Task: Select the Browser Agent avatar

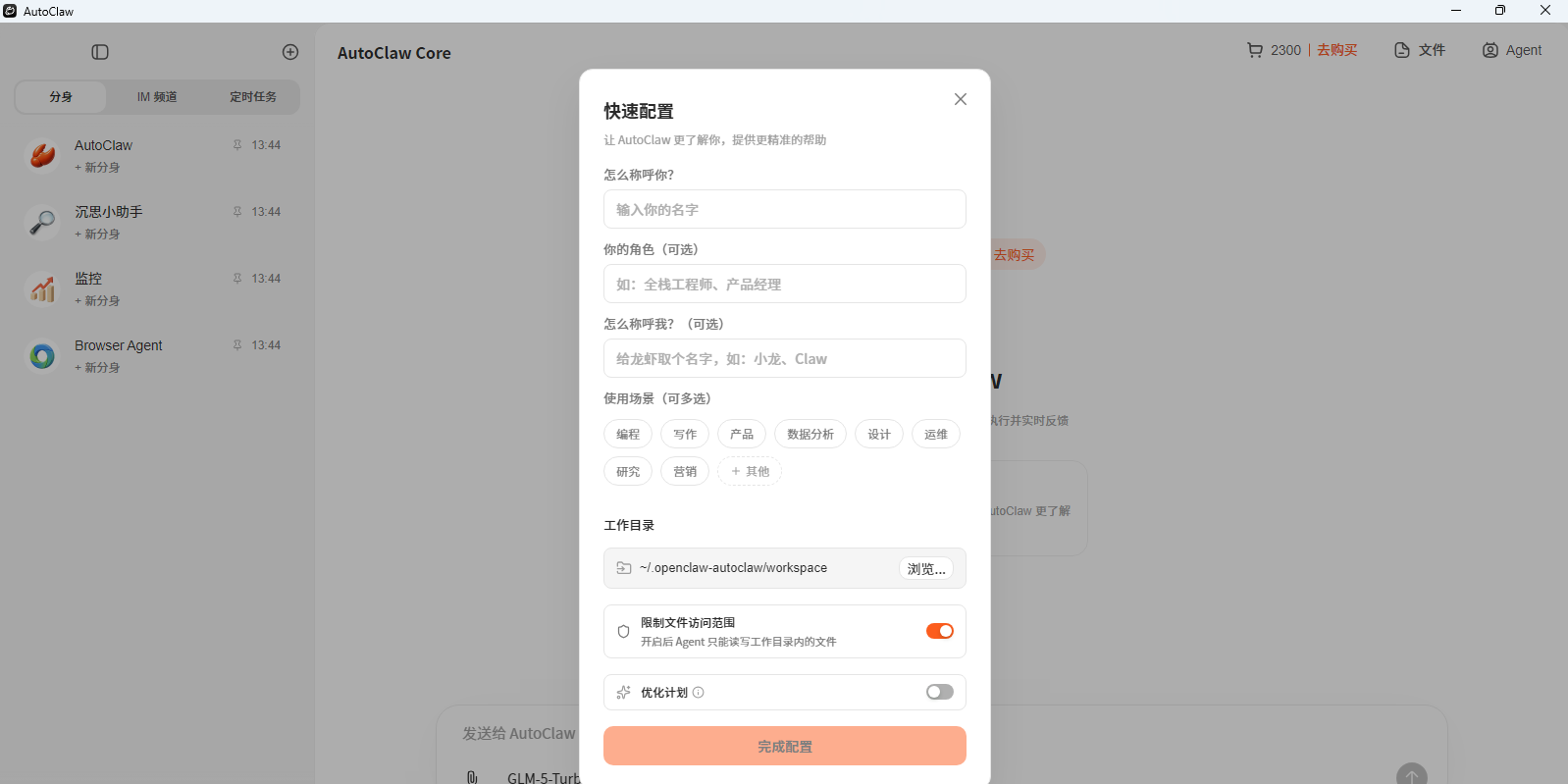Action: pos(42,355)
